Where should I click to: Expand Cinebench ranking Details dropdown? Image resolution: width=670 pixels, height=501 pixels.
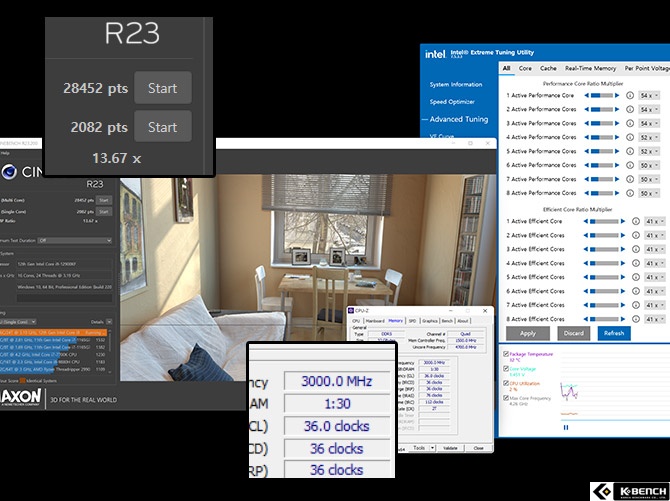(109, 321)
